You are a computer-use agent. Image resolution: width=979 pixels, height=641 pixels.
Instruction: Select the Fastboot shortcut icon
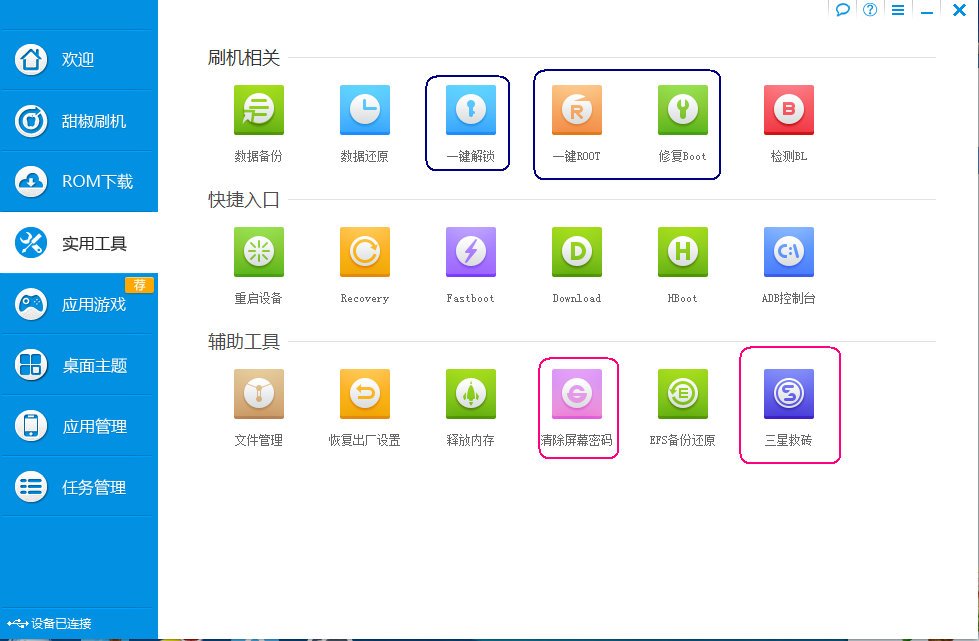click(471, 252)
